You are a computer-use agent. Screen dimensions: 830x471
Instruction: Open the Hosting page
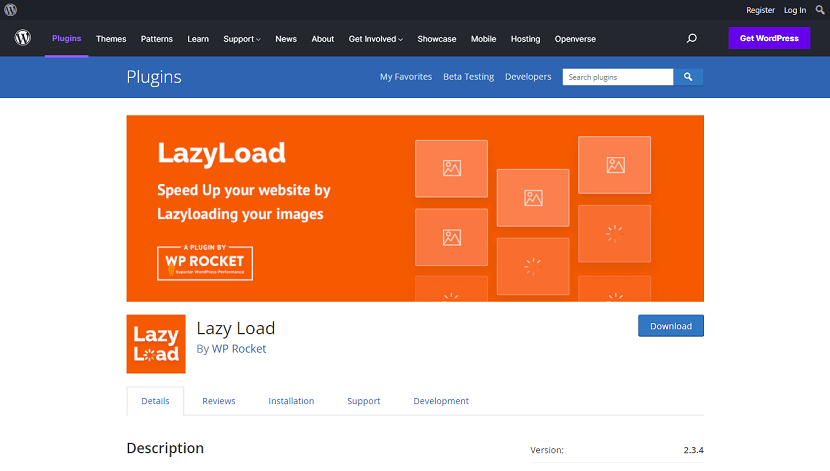point(525,39)
